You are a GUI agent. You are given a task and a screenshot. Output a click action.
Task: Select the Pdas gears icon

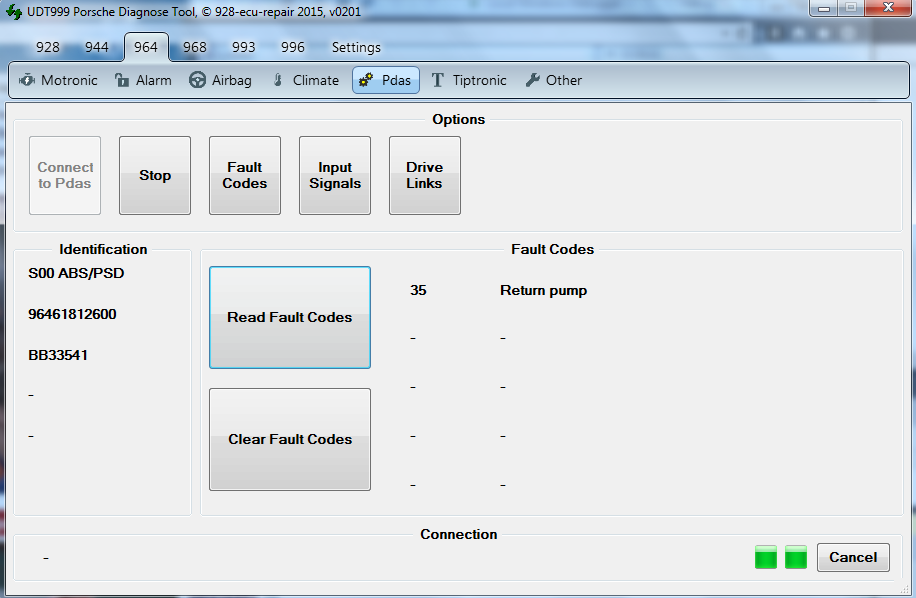click(366, 80)
